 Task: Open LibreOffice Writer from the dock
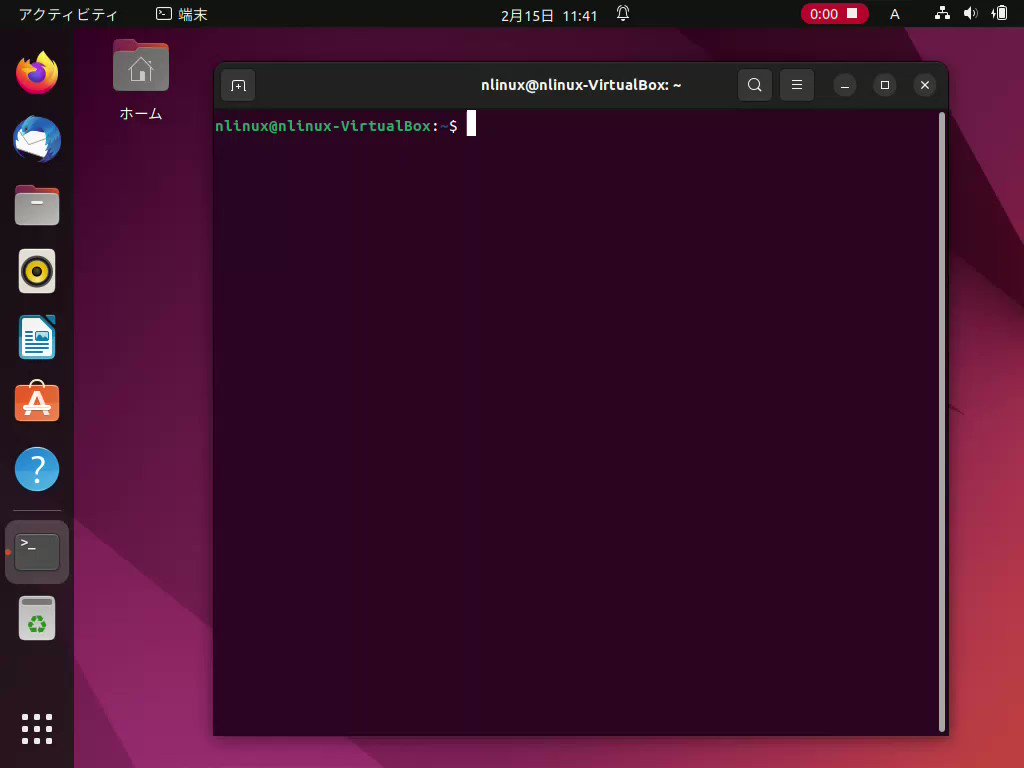37,337
